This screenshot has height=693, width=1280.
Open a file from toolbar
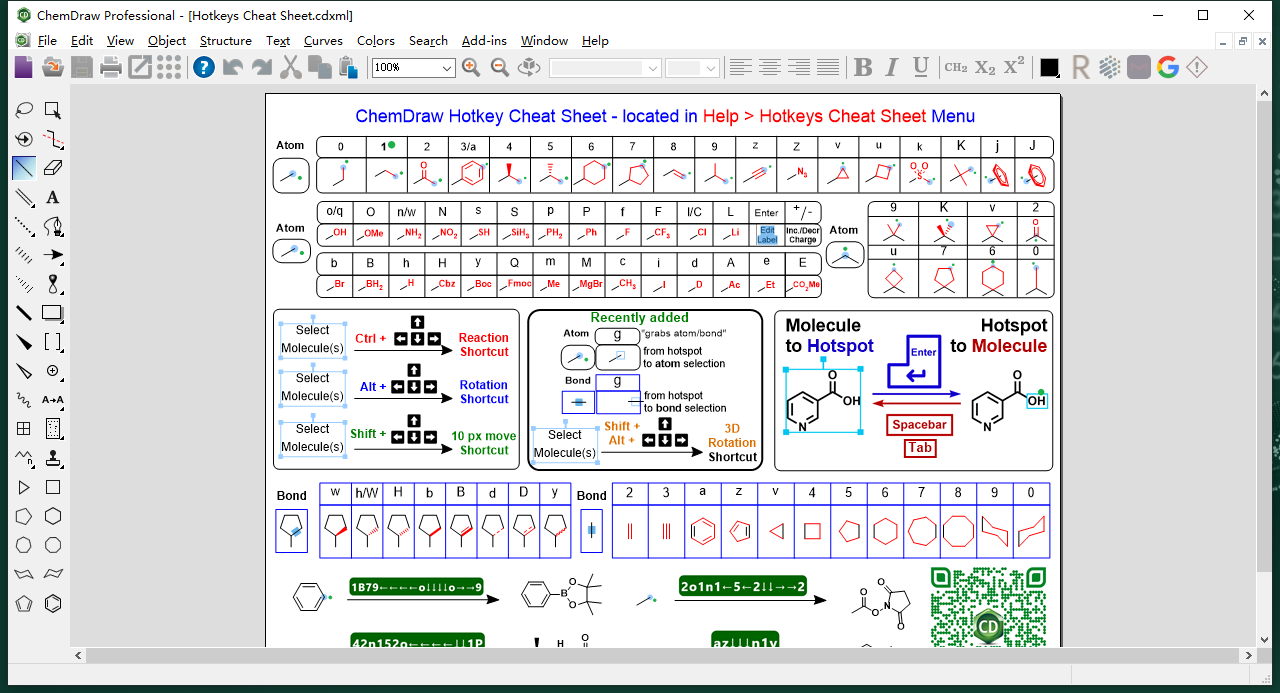[52, 67]
